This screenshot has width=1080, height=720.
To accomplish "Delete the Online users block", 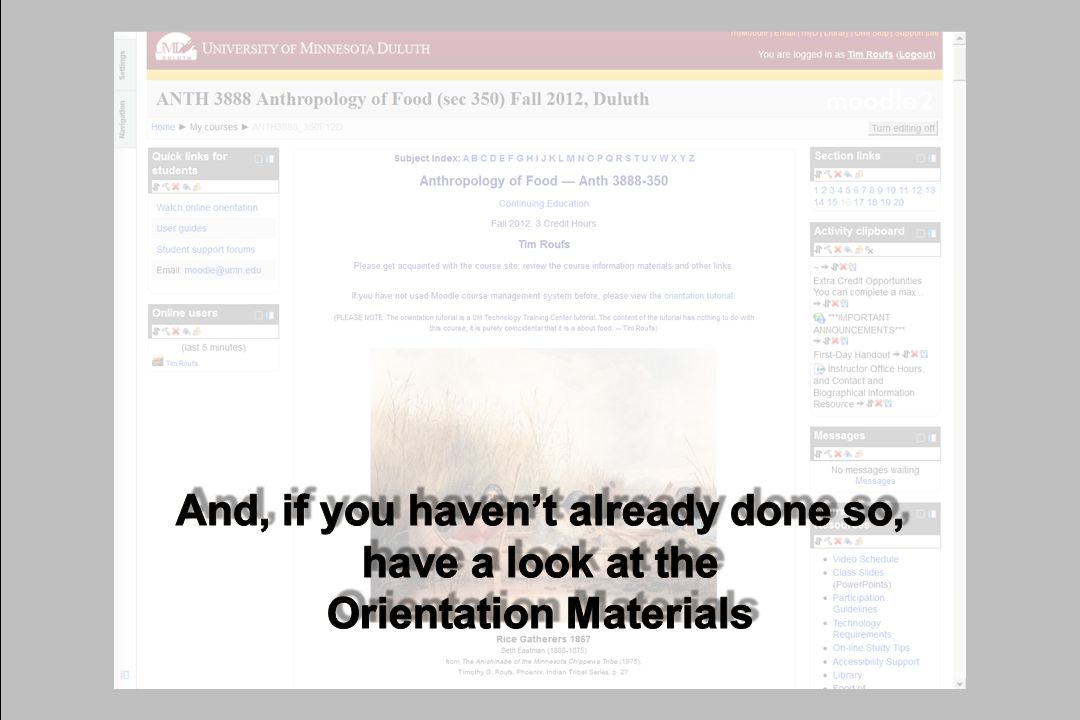I will tap(176, 331).
